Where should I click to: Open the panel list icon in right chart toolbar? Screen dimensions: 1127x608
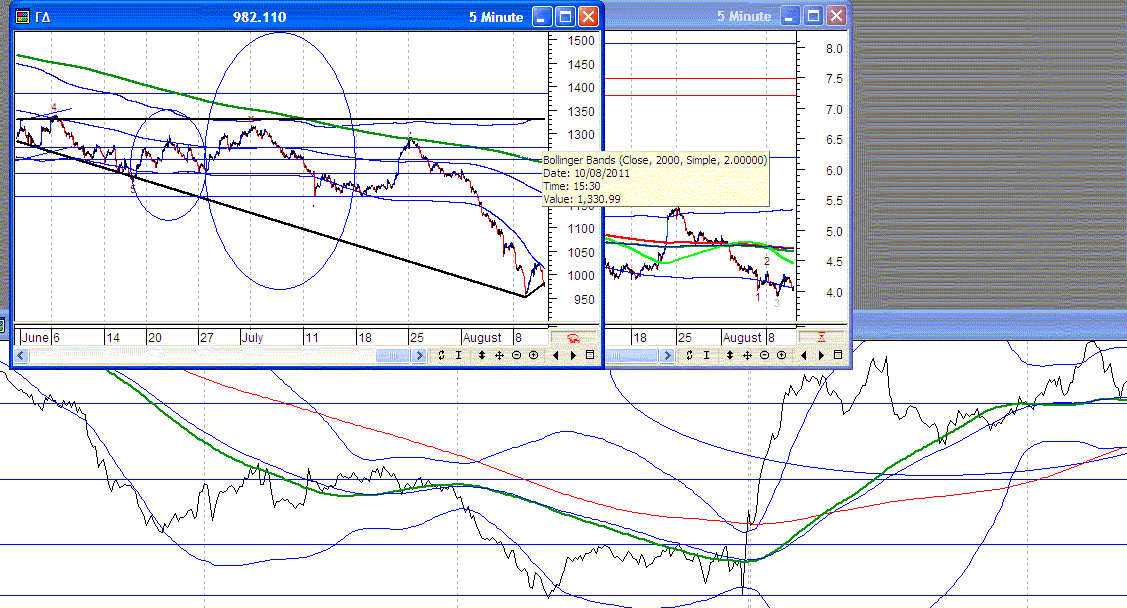(x=838, y=355)
